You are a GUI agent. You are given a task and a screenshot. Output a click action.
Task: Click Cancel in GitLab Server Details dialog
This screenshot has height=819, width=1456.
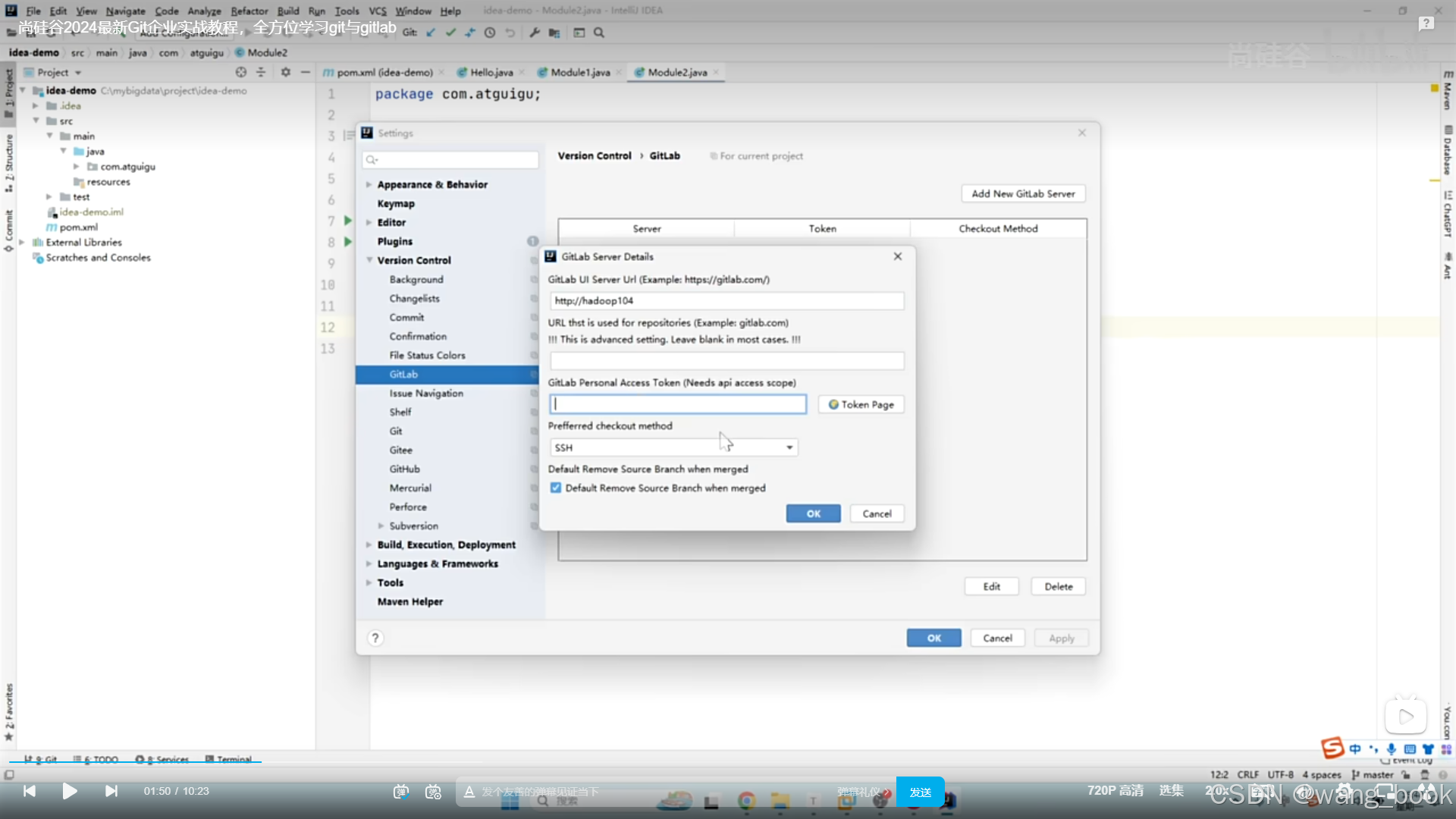tap(877, 513)
